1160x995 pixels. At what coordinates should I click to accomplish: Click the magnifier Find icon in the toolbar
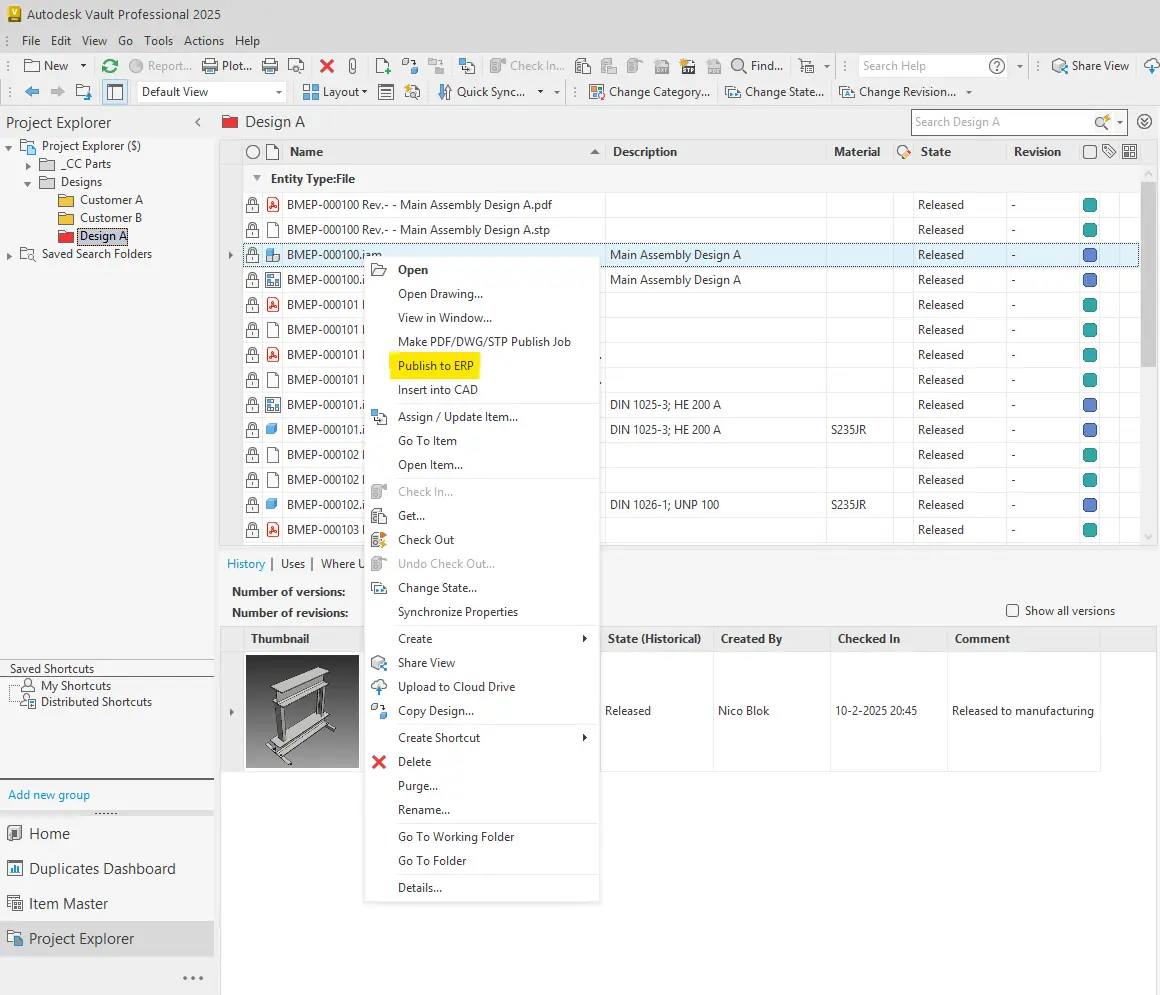click(x=738, y=66)
